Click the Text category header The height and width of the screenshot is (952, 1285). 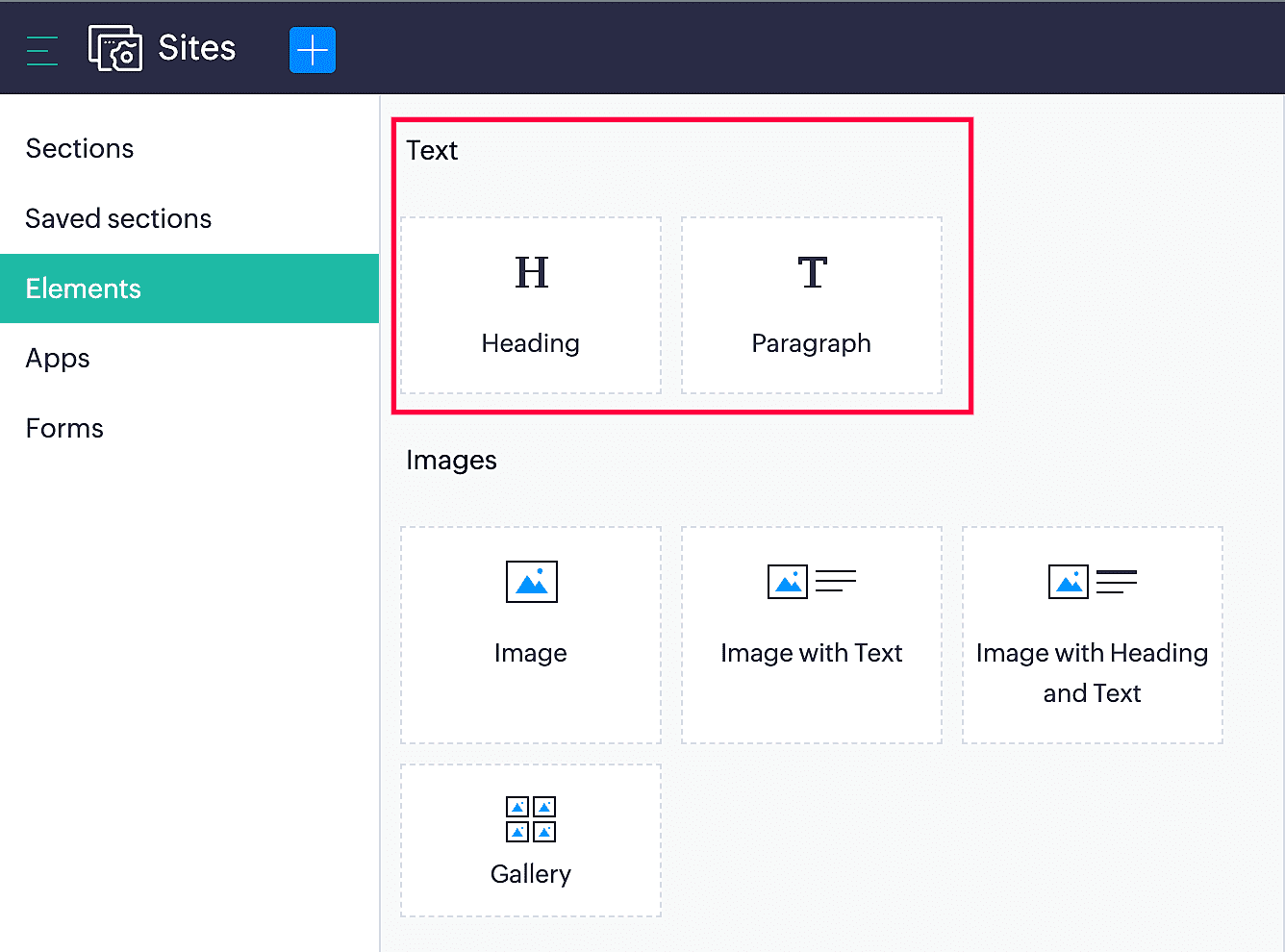coord(432,151)
